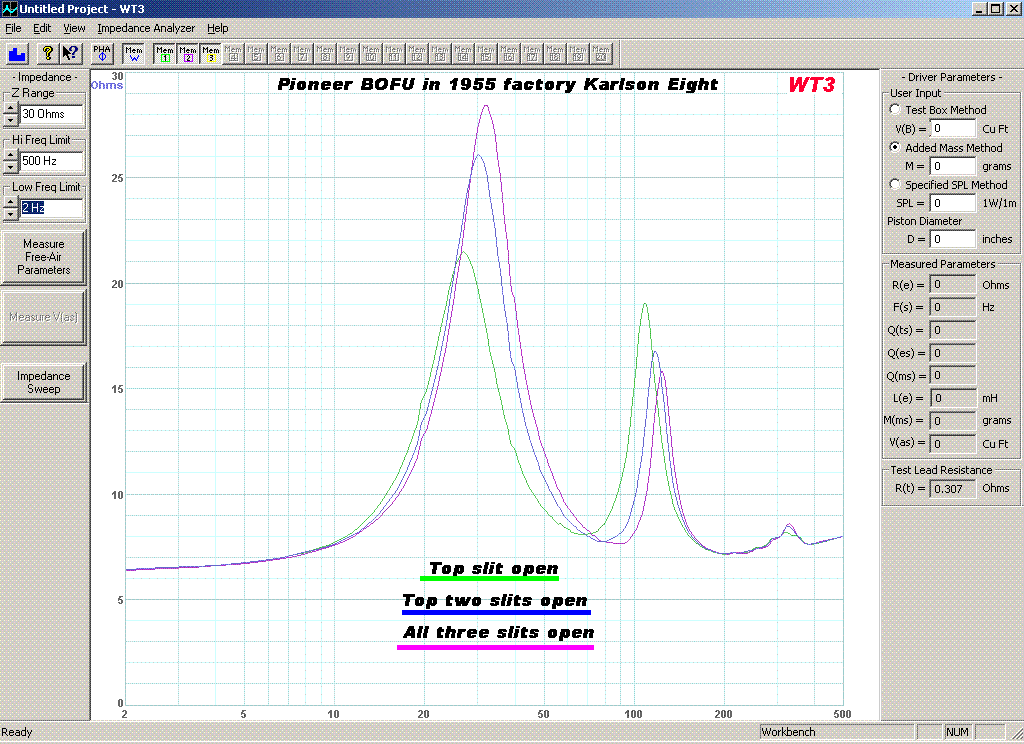Select the Mem W working memory icon
1024x744 pixels.
tap(133, 54)
